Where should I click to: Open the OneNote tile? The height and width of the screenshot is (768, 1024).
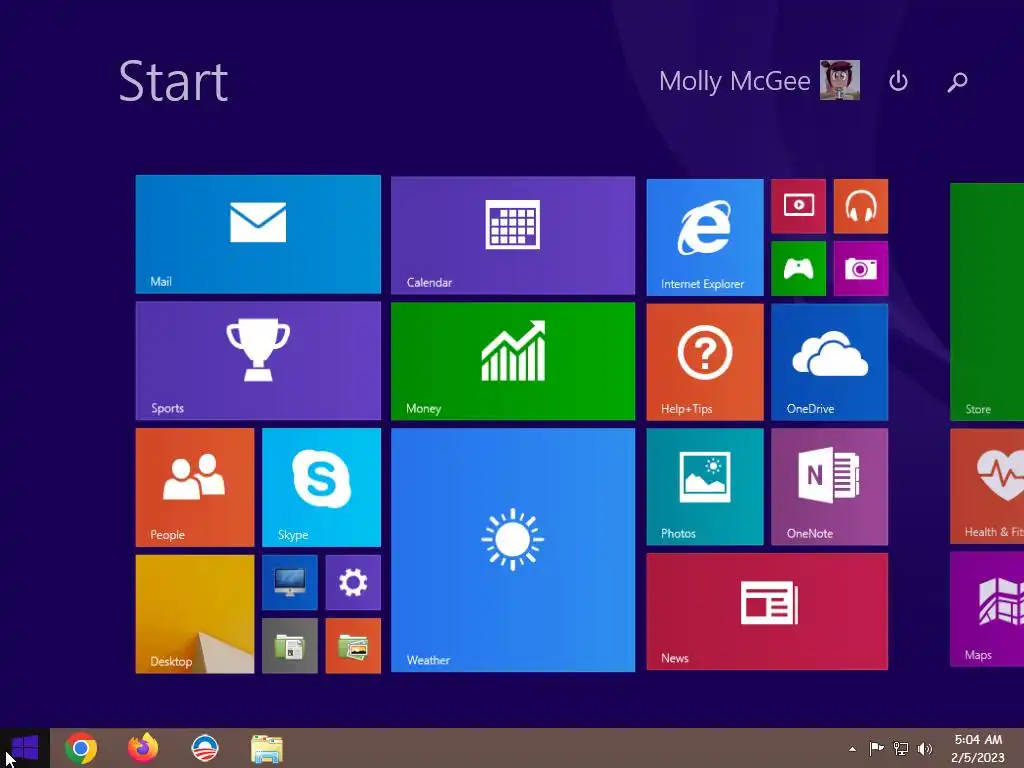pos(829,487)
